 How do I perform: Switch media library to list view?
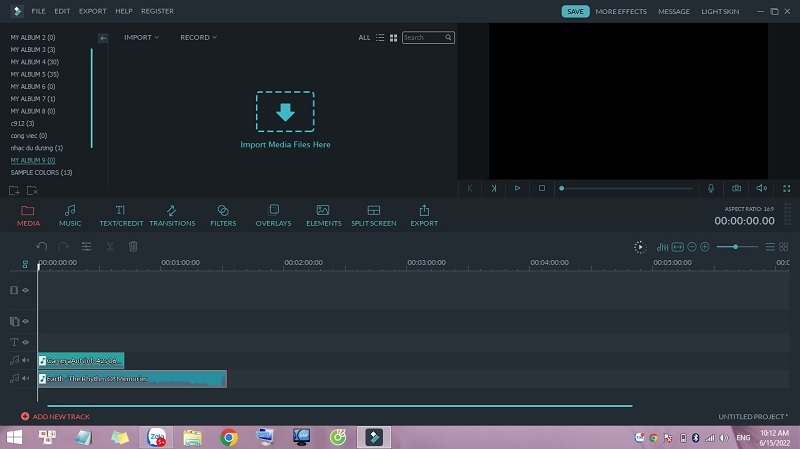[380, 38]
